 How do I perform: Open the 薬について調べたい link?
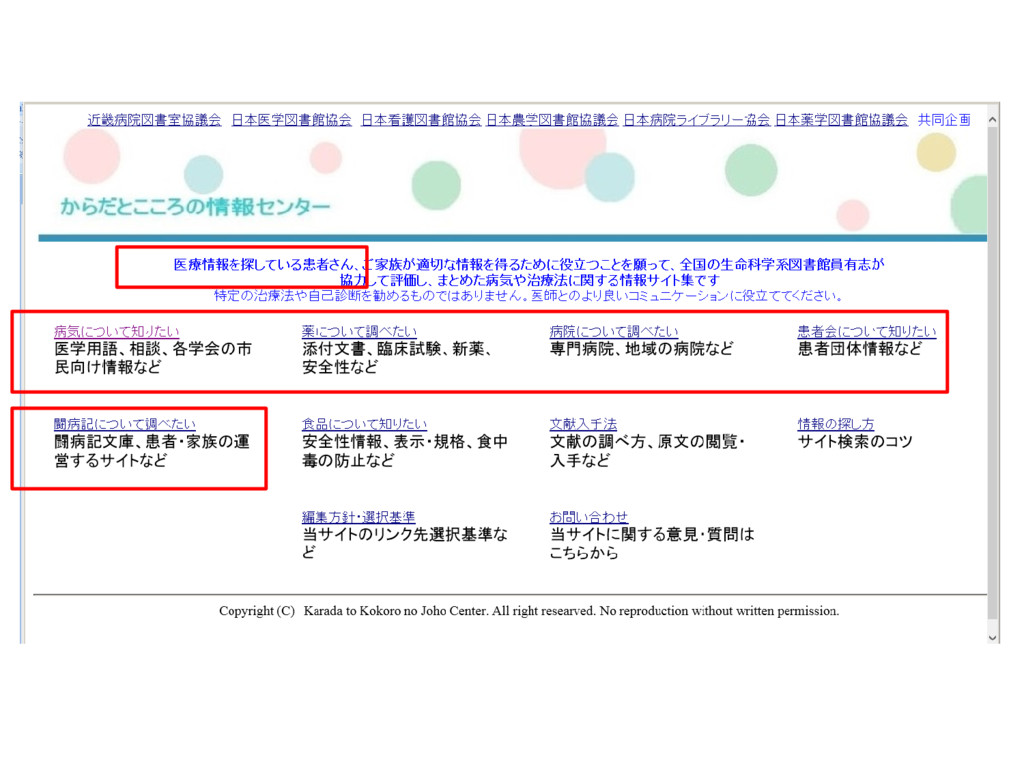359,331
